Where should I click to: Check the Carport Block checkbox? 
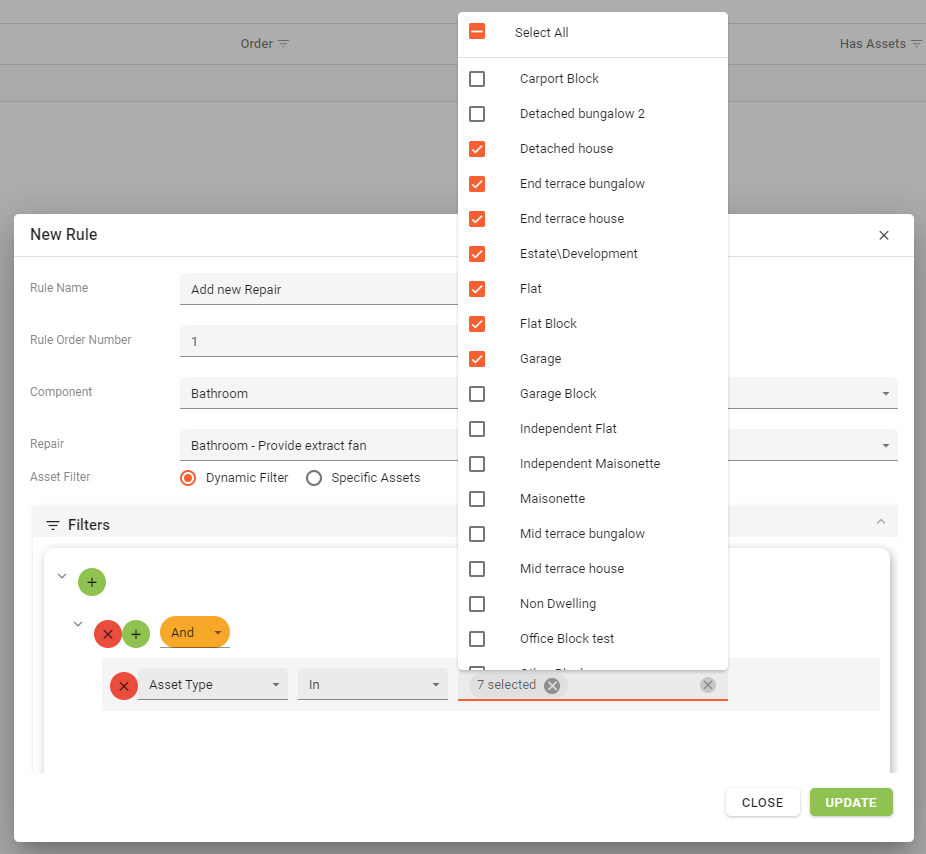477,79
